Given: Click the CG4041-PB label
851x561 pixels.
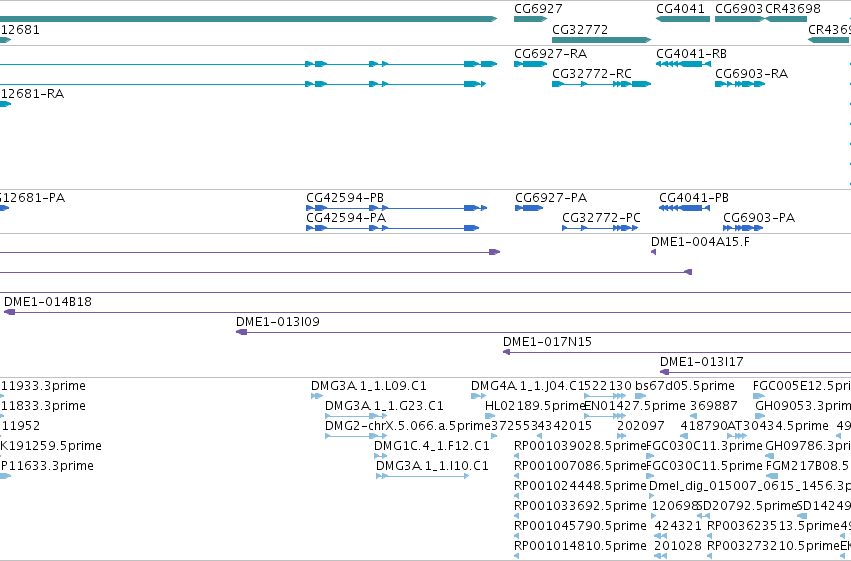Looking at the screenshot, I should tap(694, 197).
